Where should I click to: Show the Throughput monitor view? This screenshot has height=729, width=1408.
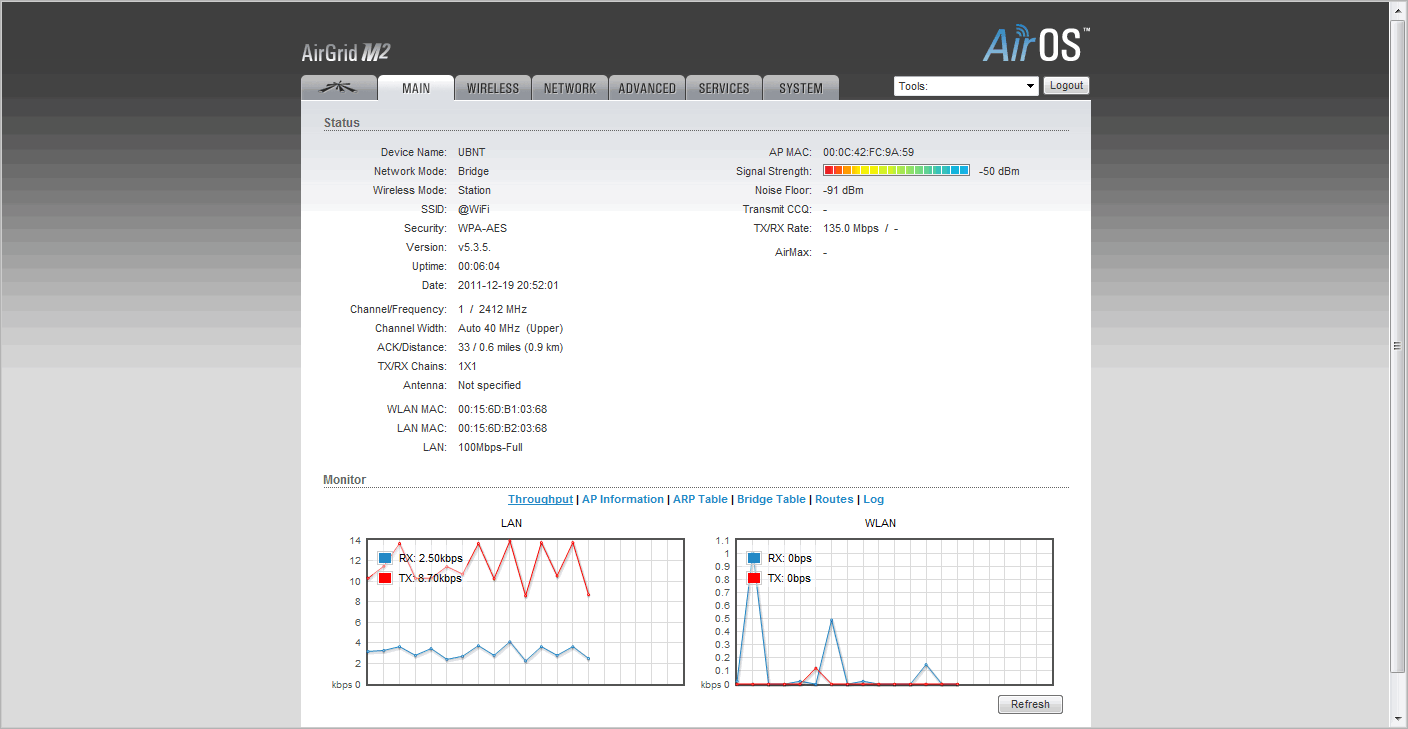[x=540, y=499]
